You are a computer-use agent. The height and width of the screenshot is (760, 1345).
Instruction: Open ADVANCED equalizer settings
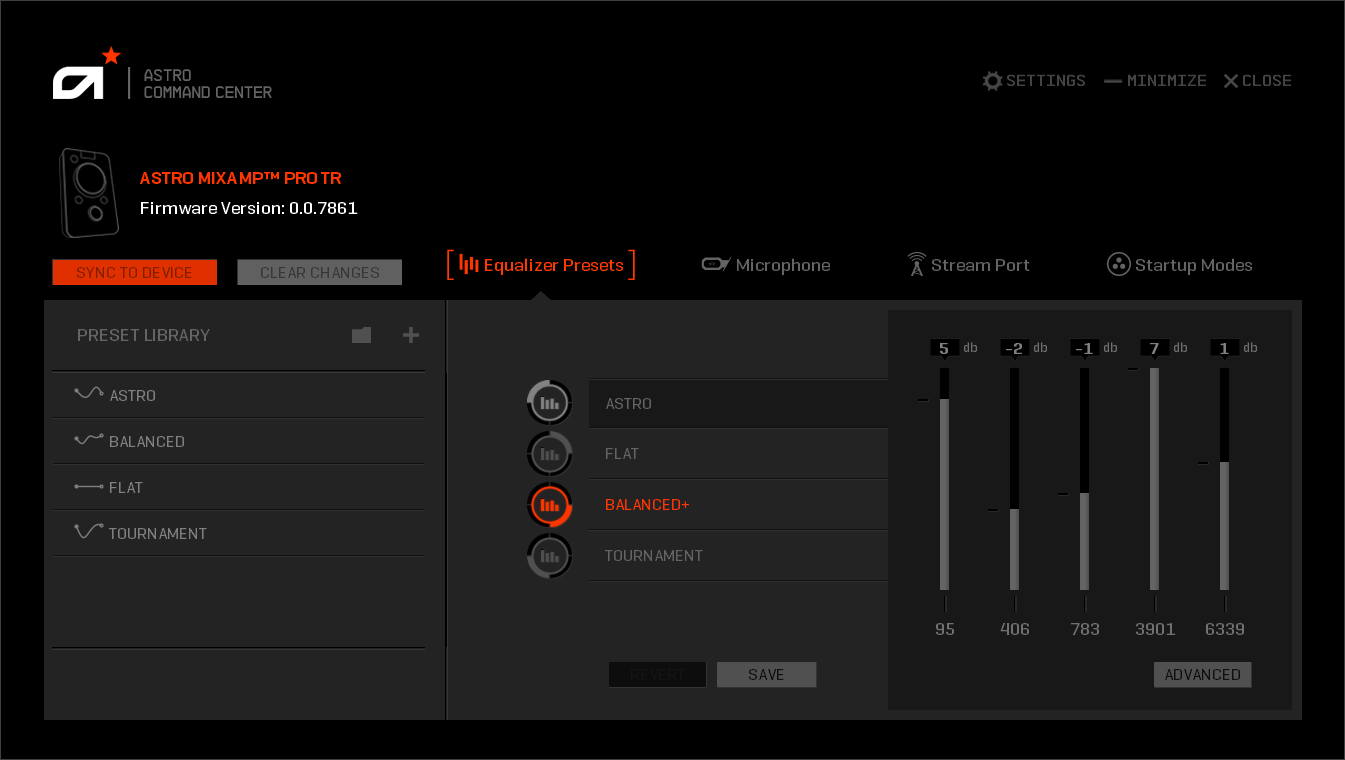coord(1202,675)
